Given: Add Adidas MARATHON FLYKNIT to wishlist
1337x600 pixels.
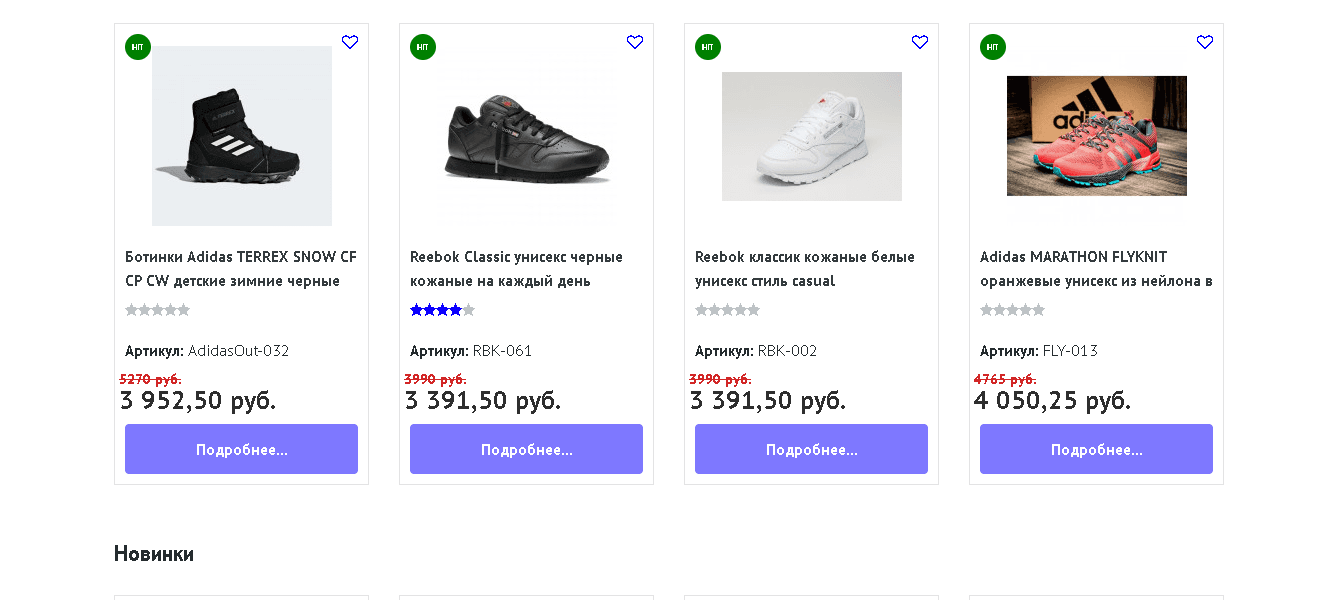Looking at the screenshot, I should point(1205,42).
